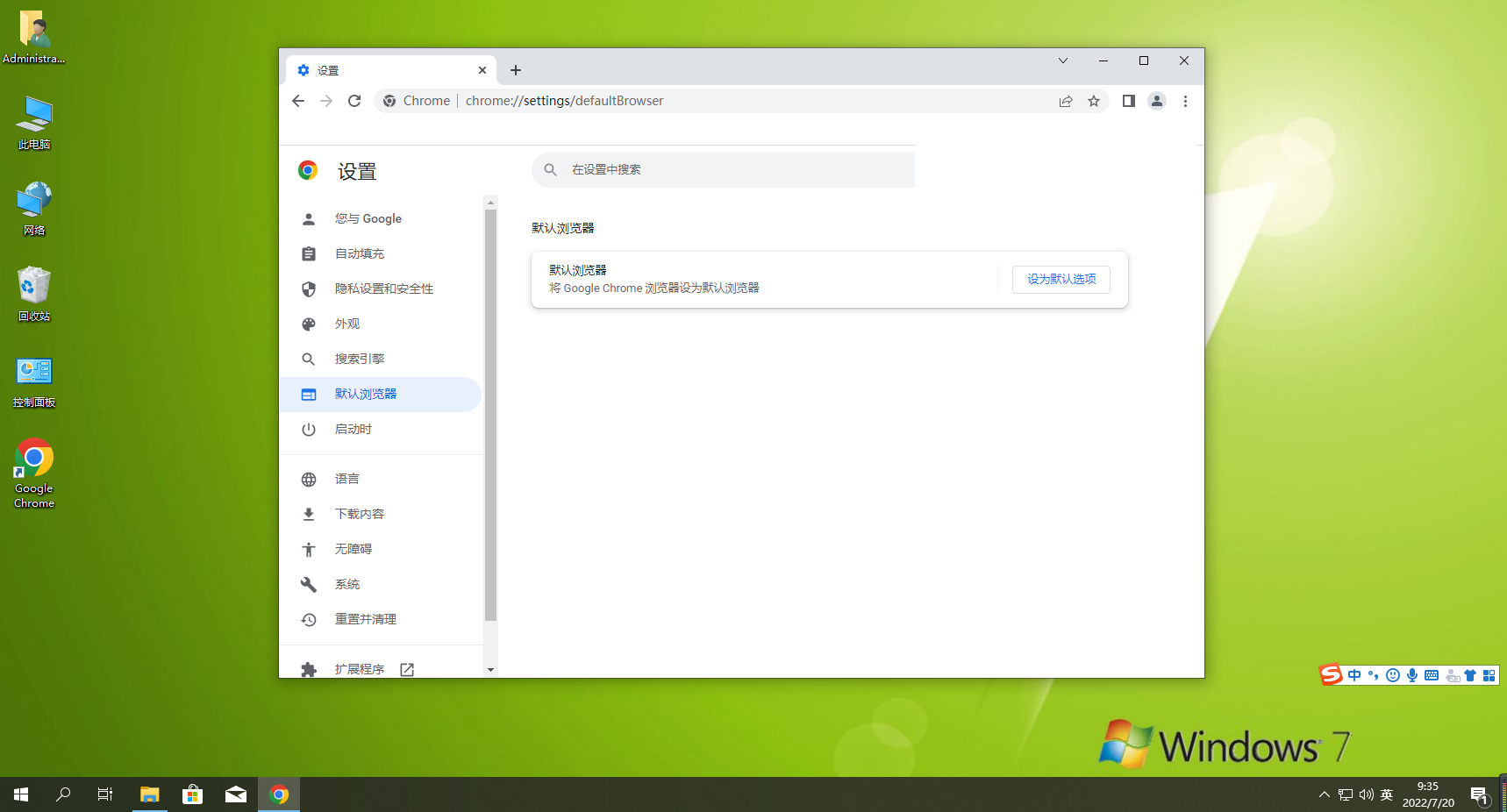Click the Chrome site info icon in address bar
The image size is (1507, 812).
pos(389,101)
